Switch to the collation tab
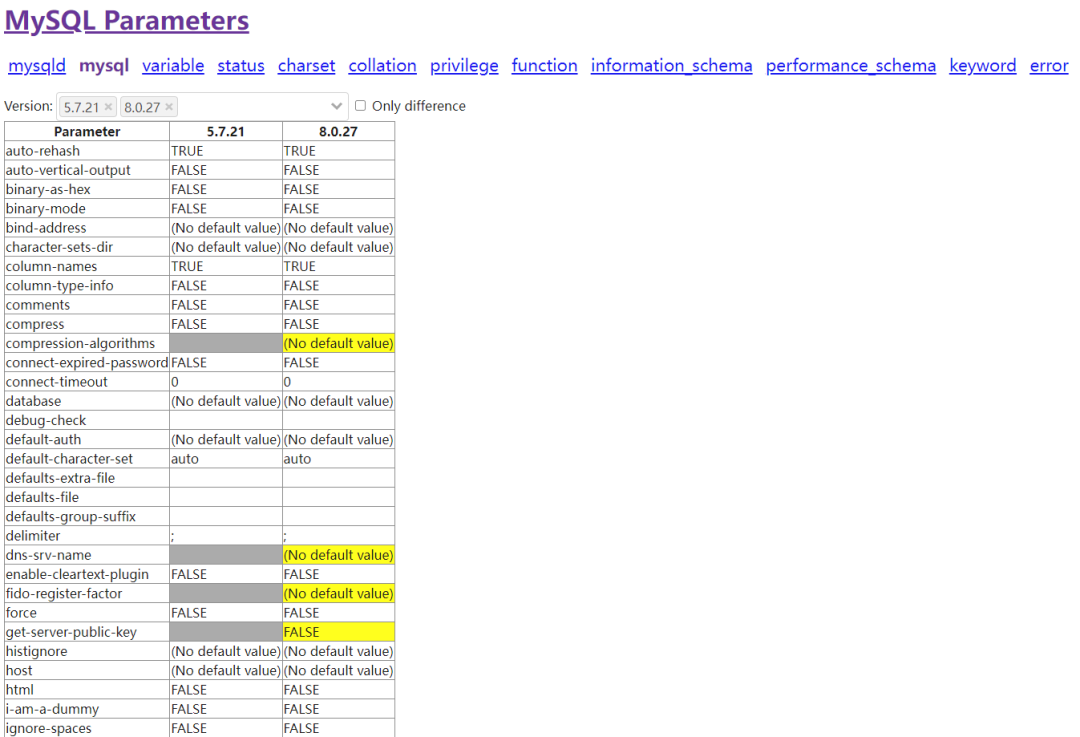This screenshot has width=1080, height=737. (x=382, y=65)
